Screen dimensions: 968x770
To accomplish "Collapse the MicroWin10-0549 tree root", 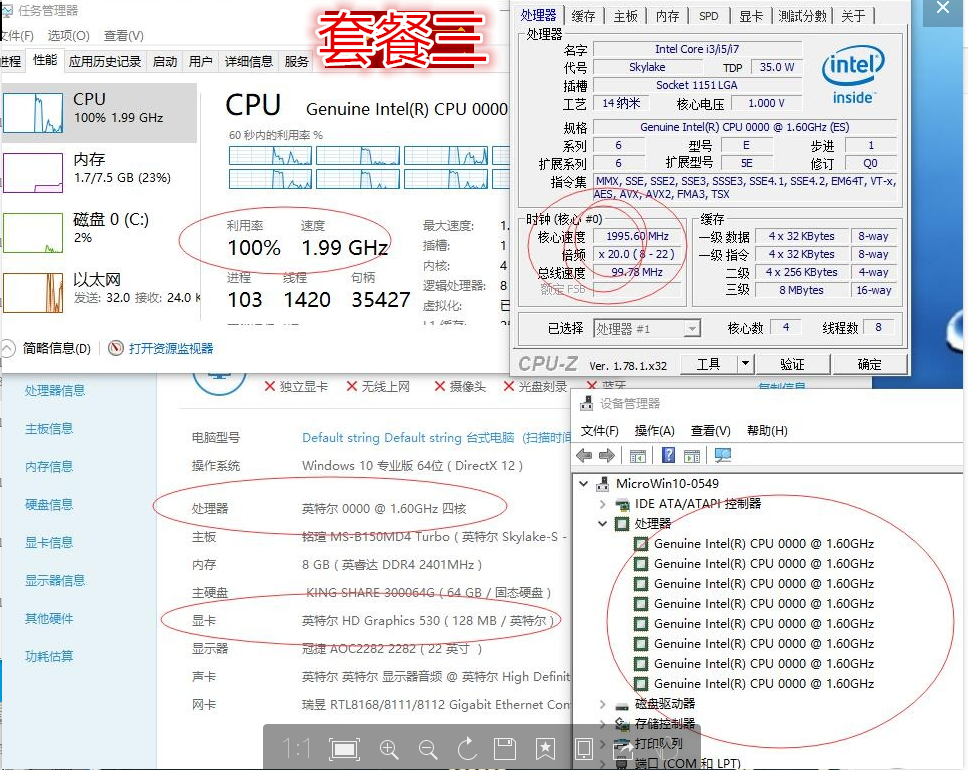I will point(583,483).
